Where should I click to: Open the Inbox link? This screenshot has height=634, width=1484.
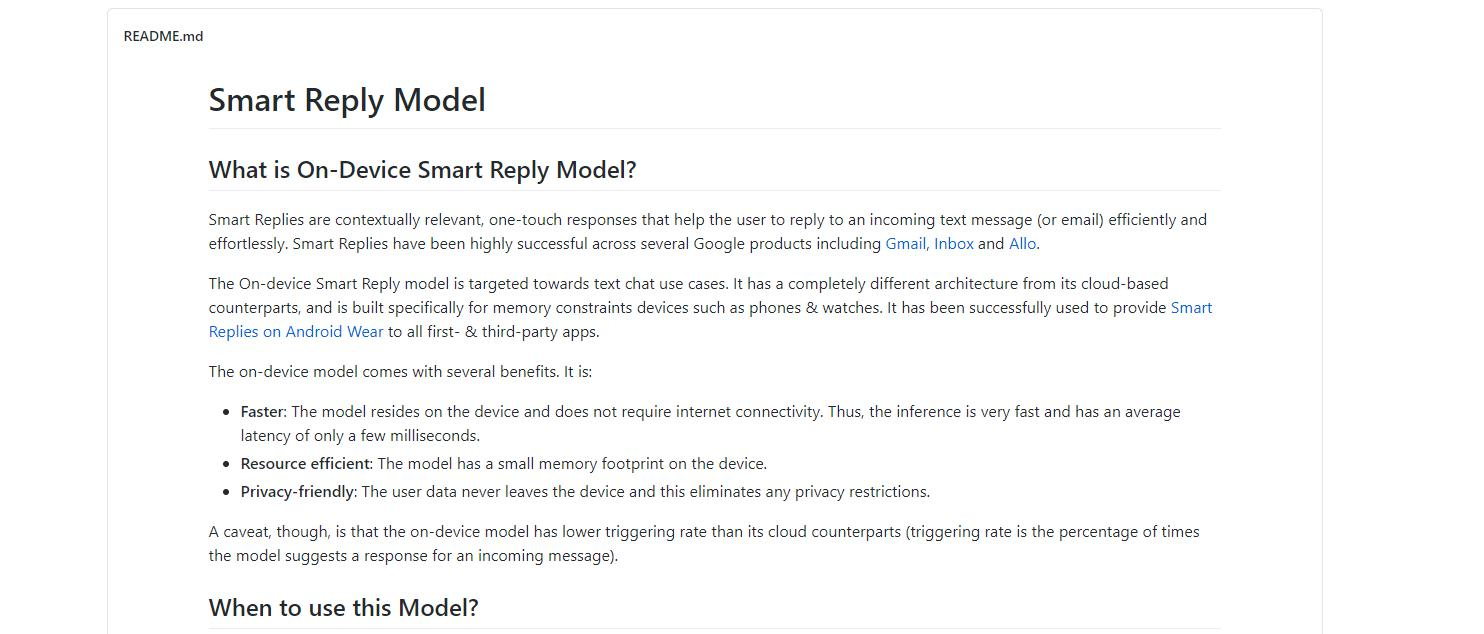[954, 244]
